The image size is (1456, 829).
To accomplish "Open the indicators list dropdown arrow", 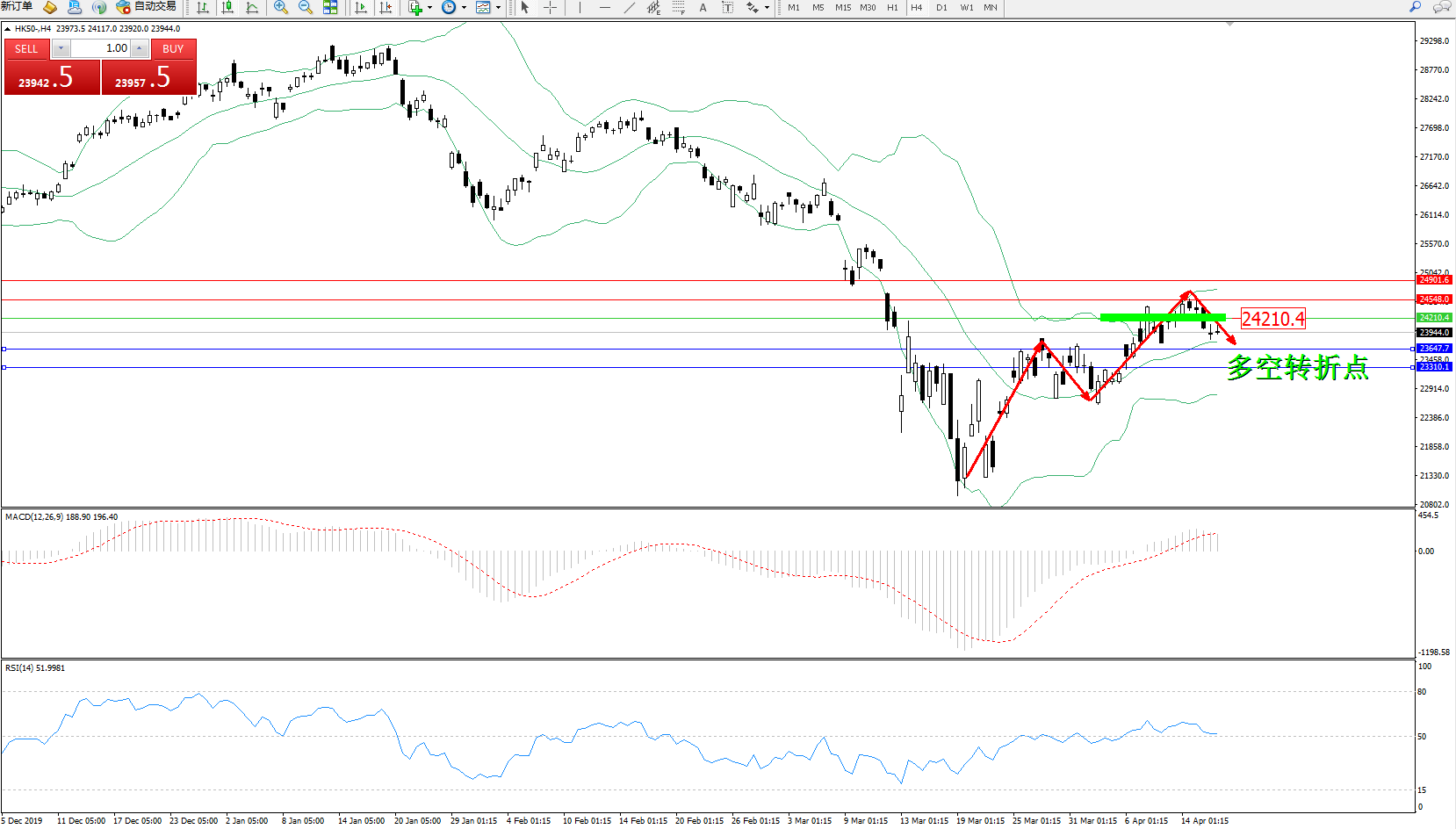I will (x=429, y=7).
